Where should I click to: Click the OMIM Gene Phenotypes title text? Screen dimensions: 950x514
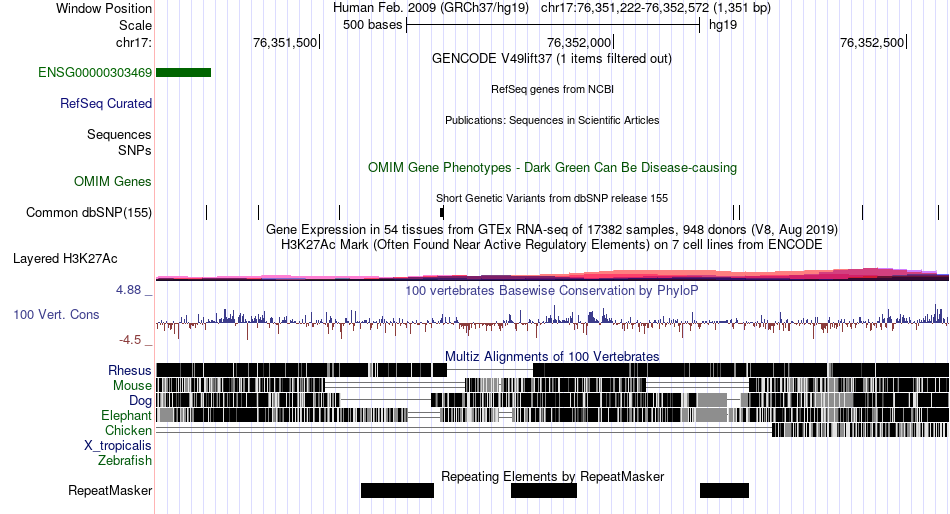[552, 168]
